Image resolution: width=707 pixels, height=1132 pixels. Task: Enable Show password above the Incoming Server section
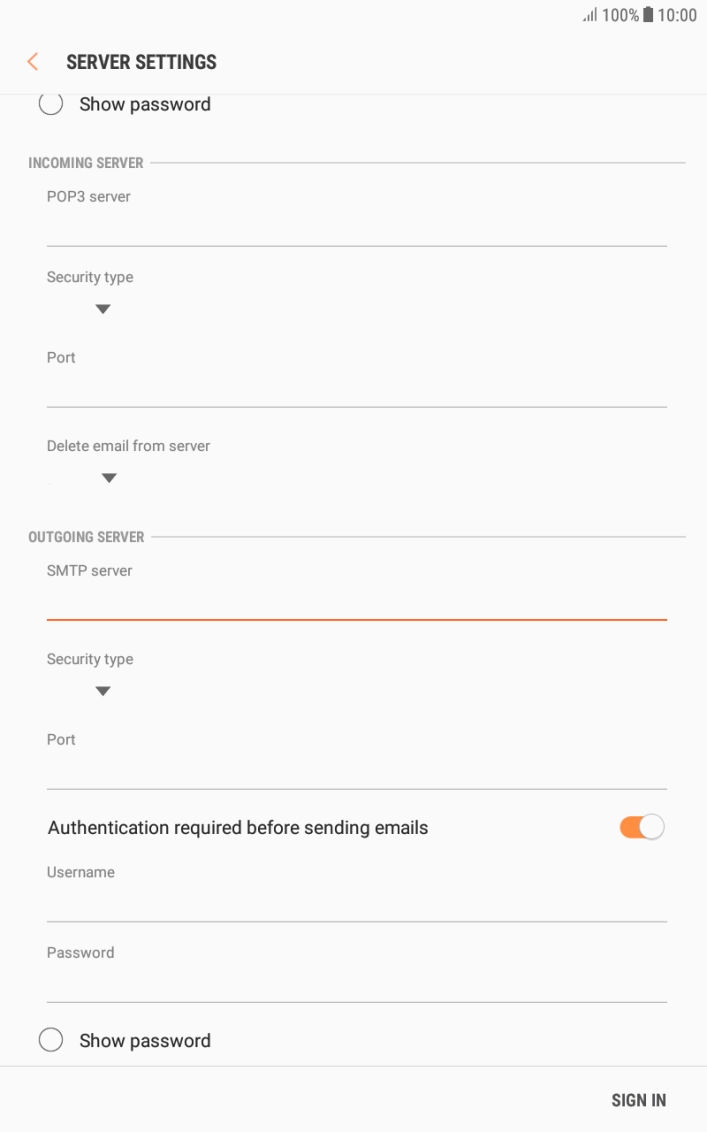click(51, 104)
